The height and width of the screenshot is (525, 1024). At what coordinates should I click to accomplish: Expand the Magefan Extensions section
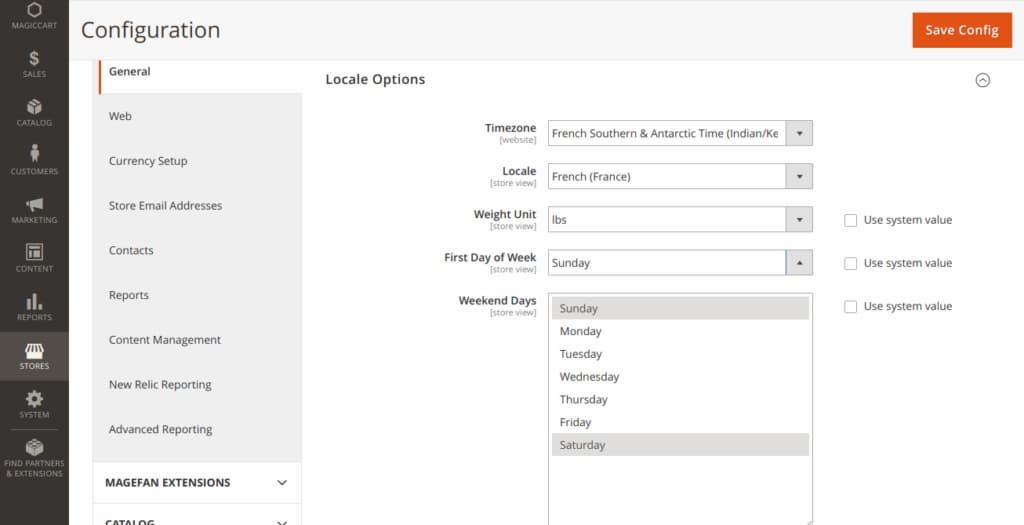[x=196, y=482]
